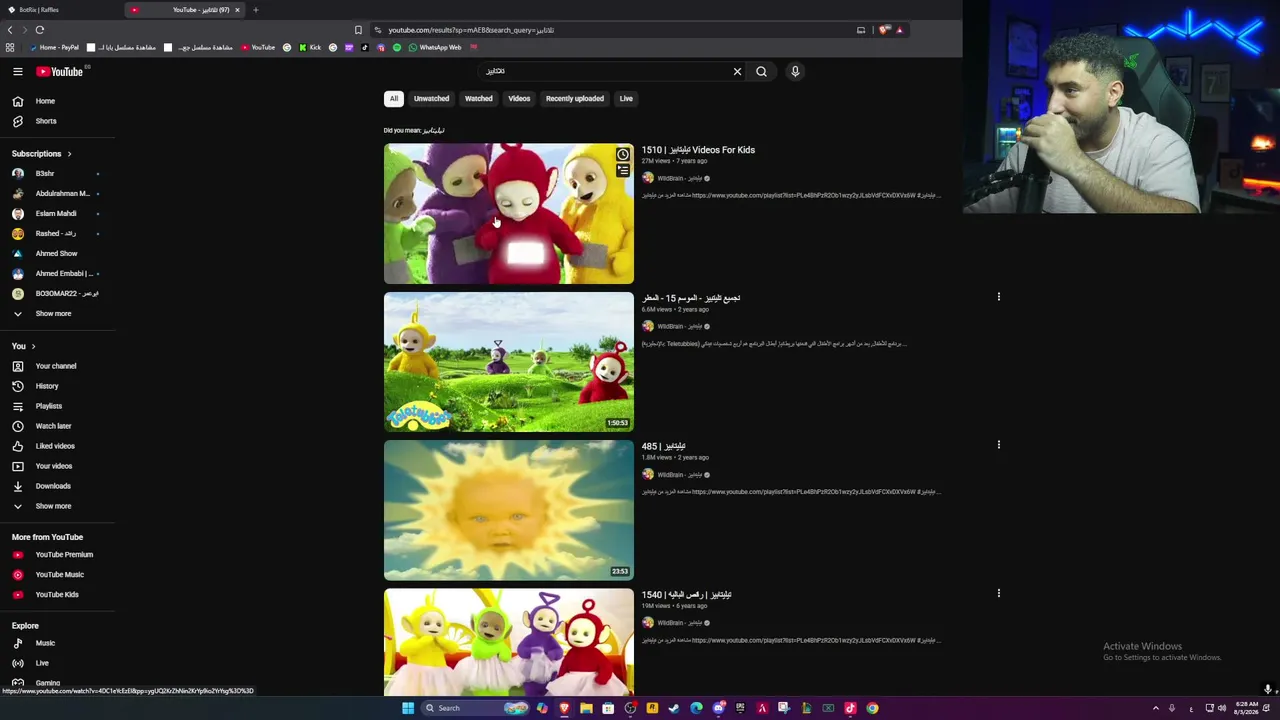This screenshot has width=1280, height=720.
Task: Filter results by Watched
Action: pos(478,99)
